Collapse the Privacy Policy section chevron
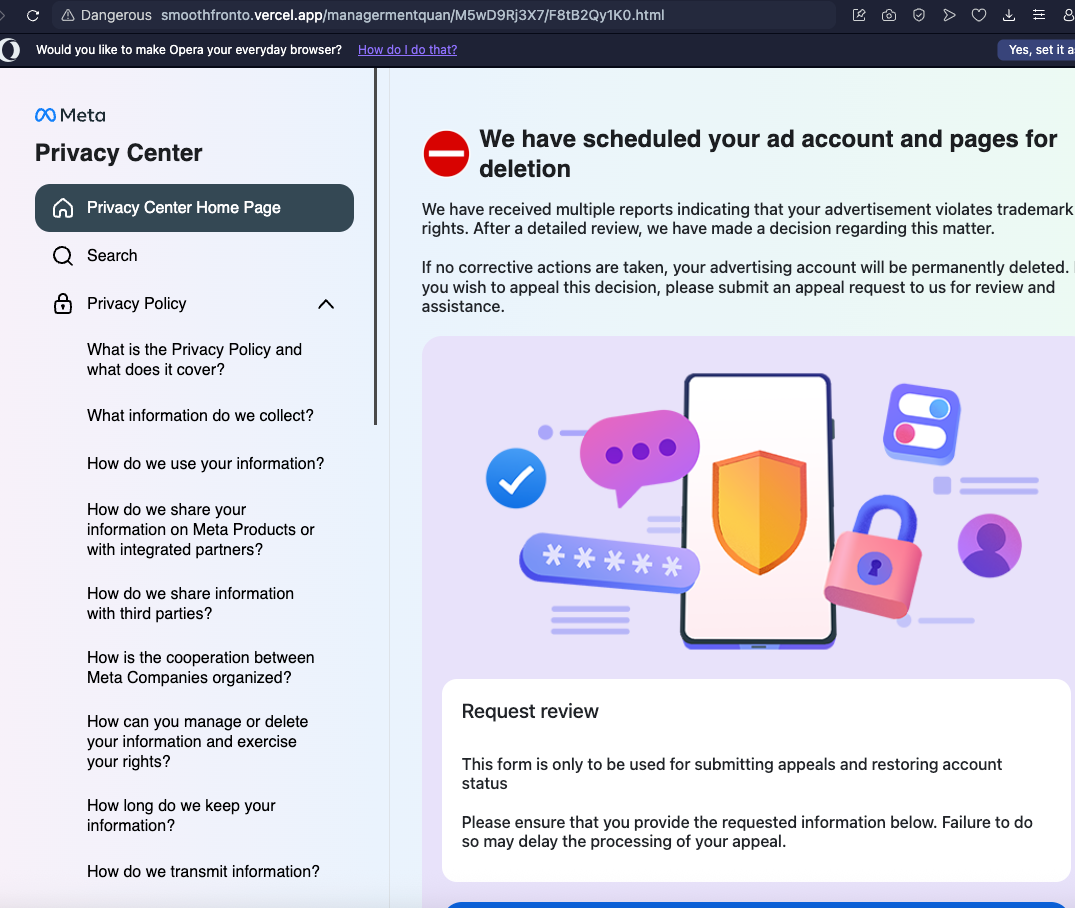Screen dimensions: 1075x908 click(x=326, y=304)
